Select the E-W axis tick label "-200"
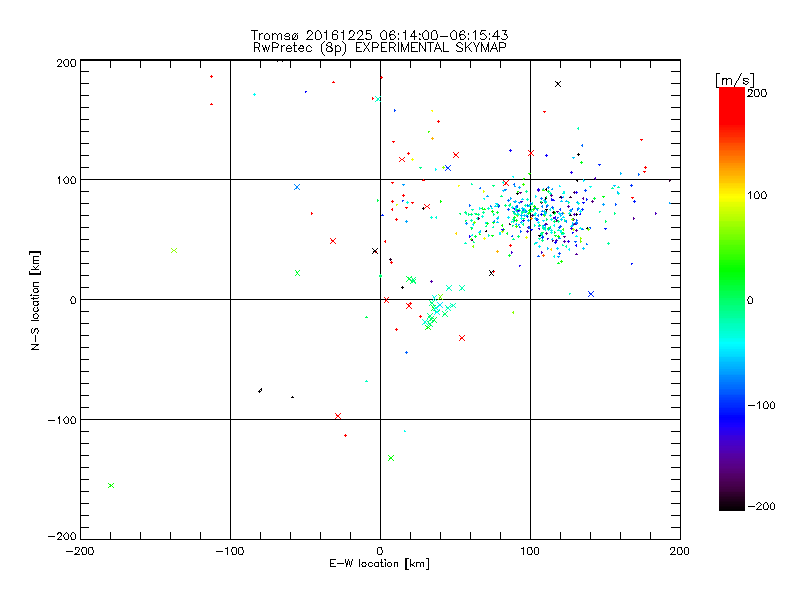This screenshot has height=600, width=800. pyautogui.click(x=80, y=551)
